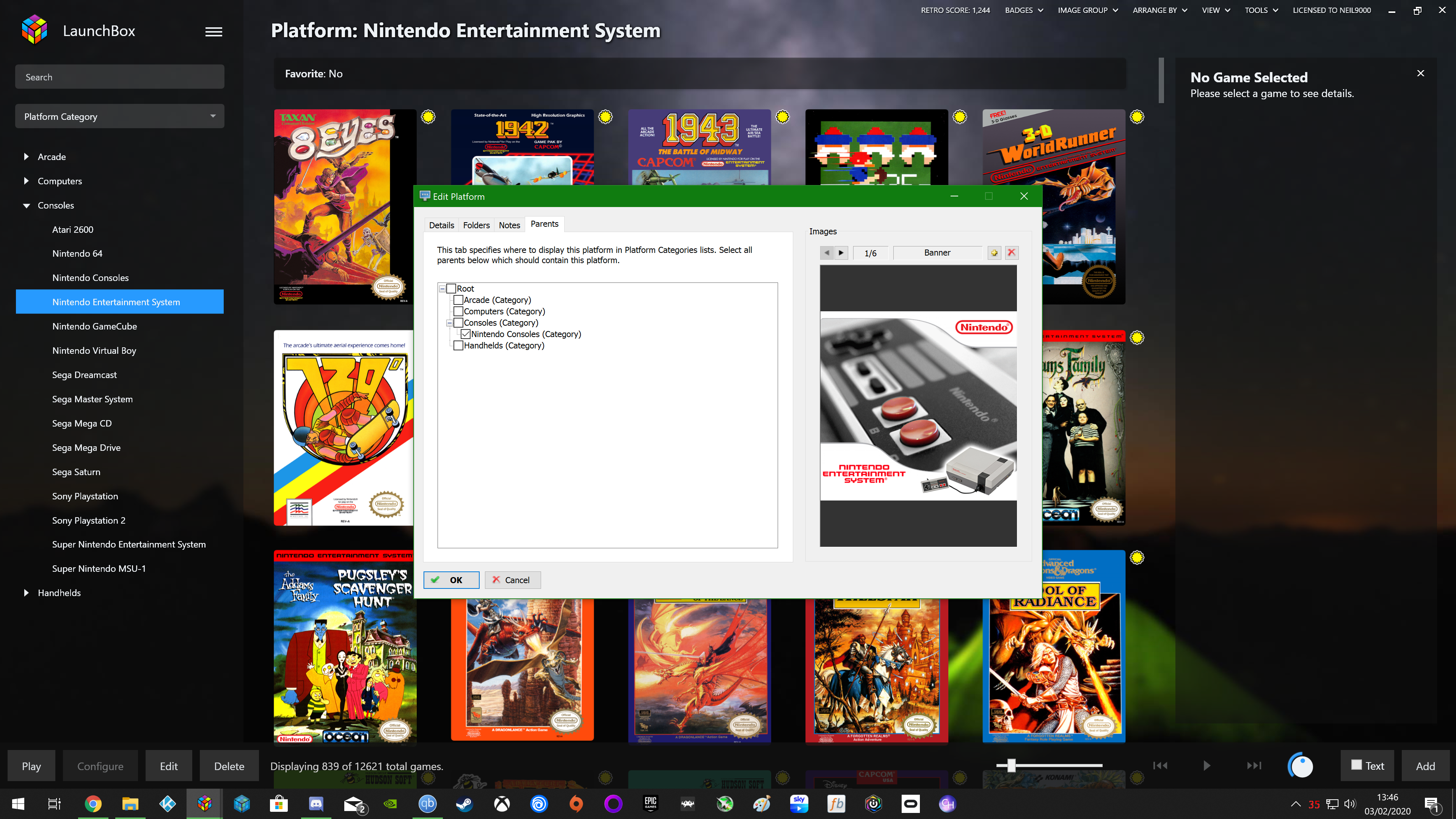Image resolution: width=1456 pixels, height=819 pixels.
Task: Close the No Game Selected details panel
Action: (1420, 73)
